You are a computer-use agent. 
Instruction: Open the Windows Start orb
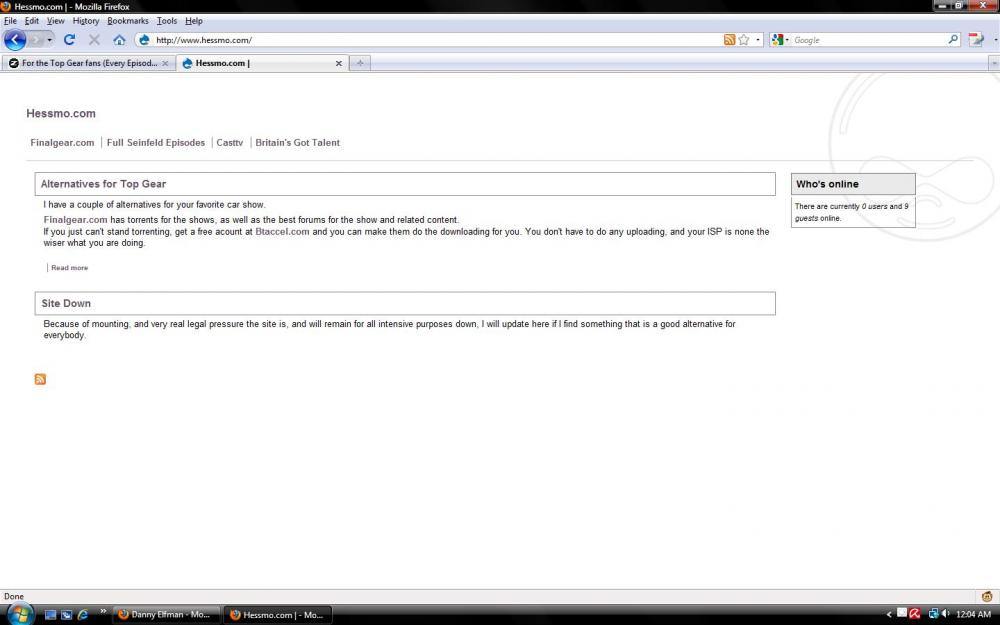click(x=20, y=614)
